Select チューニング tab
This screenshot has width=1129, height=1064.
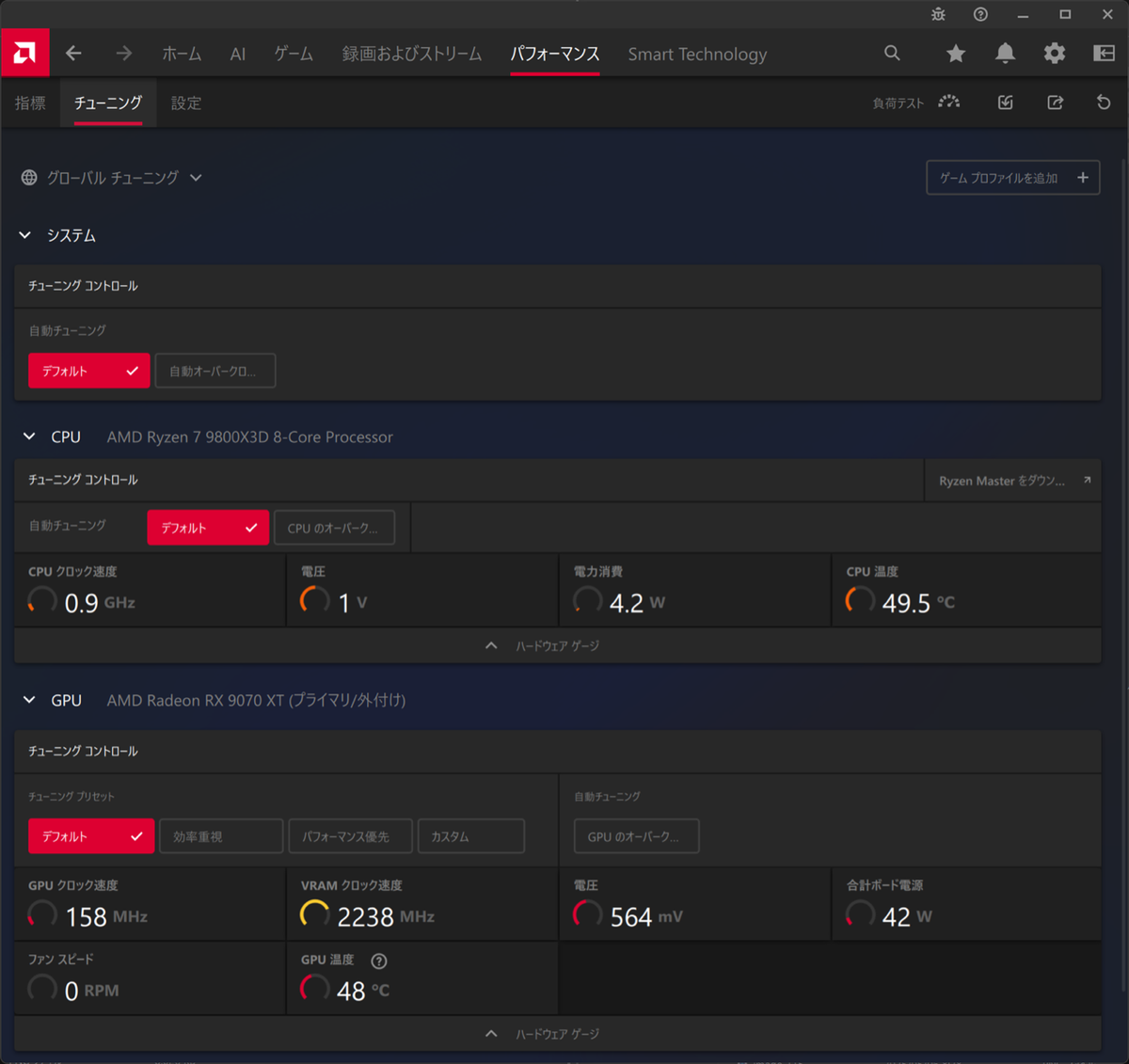108,103
